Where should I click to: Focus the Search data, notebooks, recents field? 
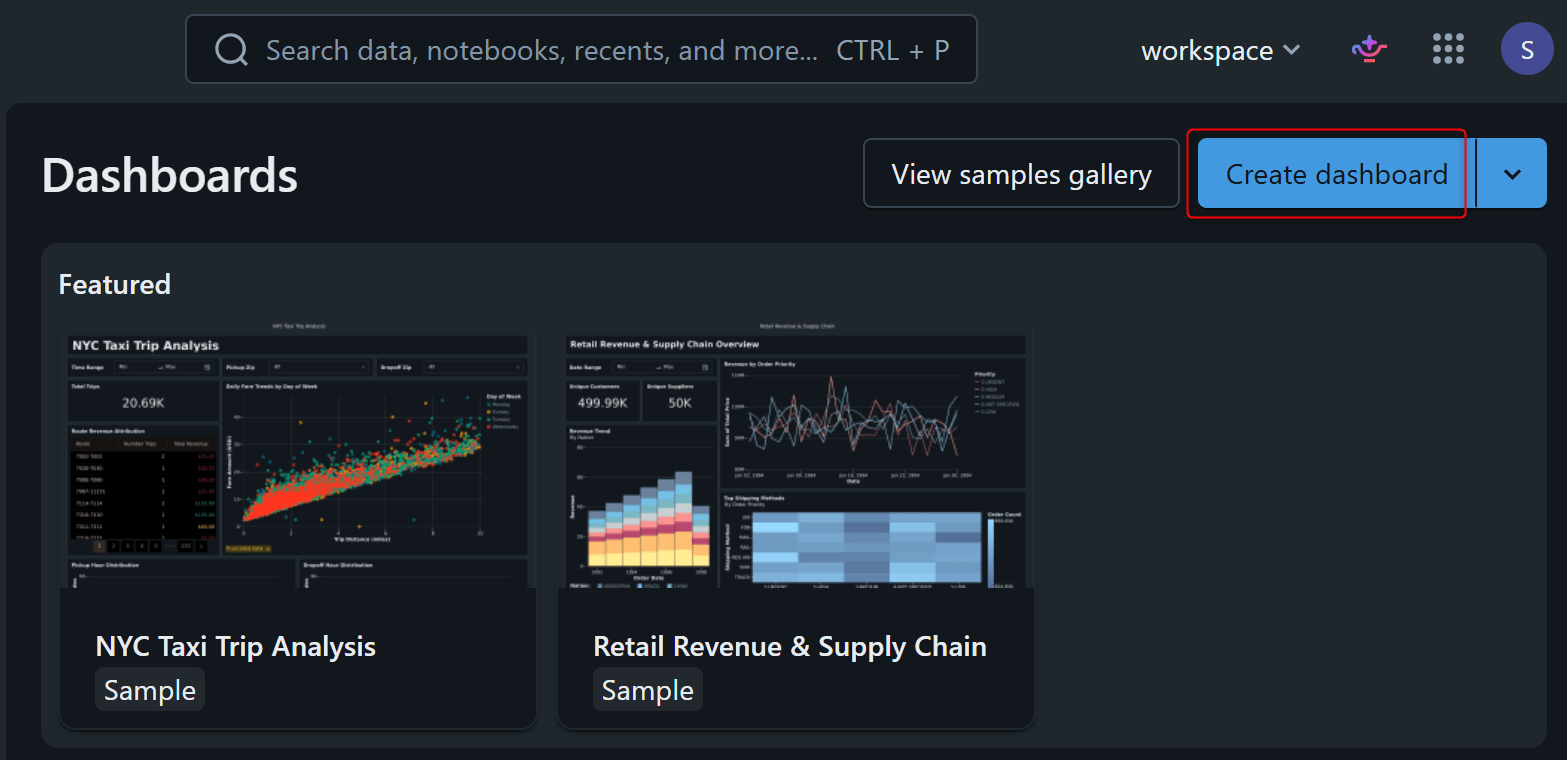[x=581, y=50]
